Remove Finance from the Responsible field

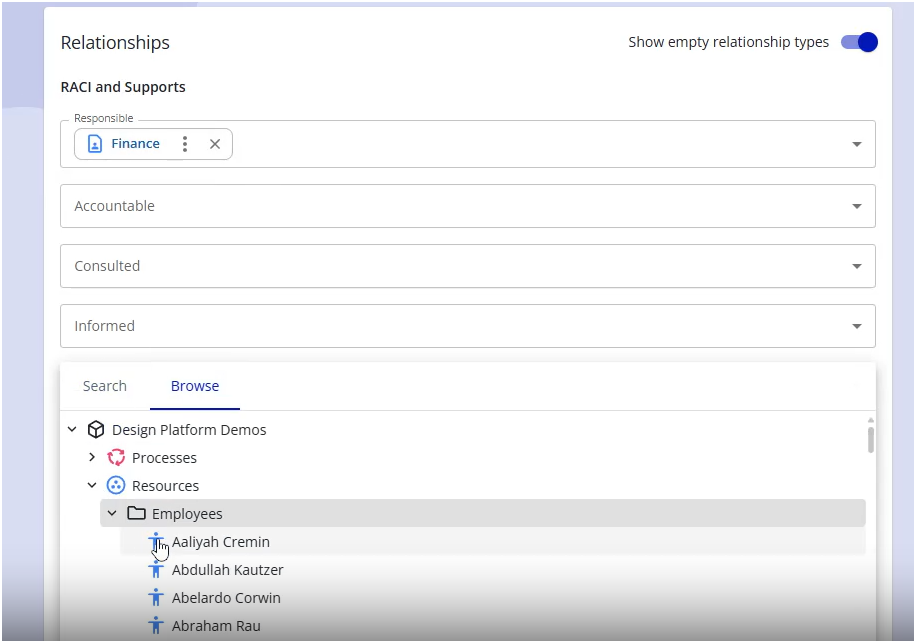pos(215,144)
